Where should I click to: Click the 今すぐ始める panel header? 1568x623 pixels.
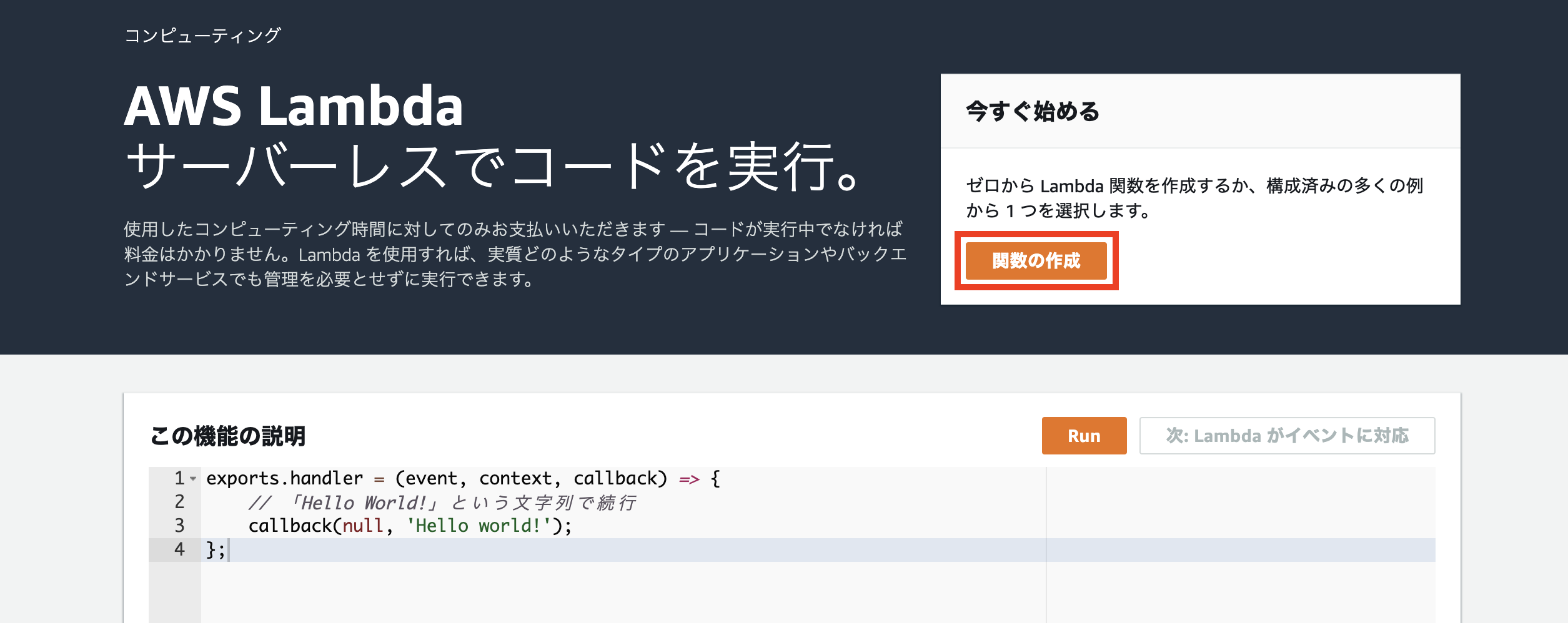(1200, 111)
